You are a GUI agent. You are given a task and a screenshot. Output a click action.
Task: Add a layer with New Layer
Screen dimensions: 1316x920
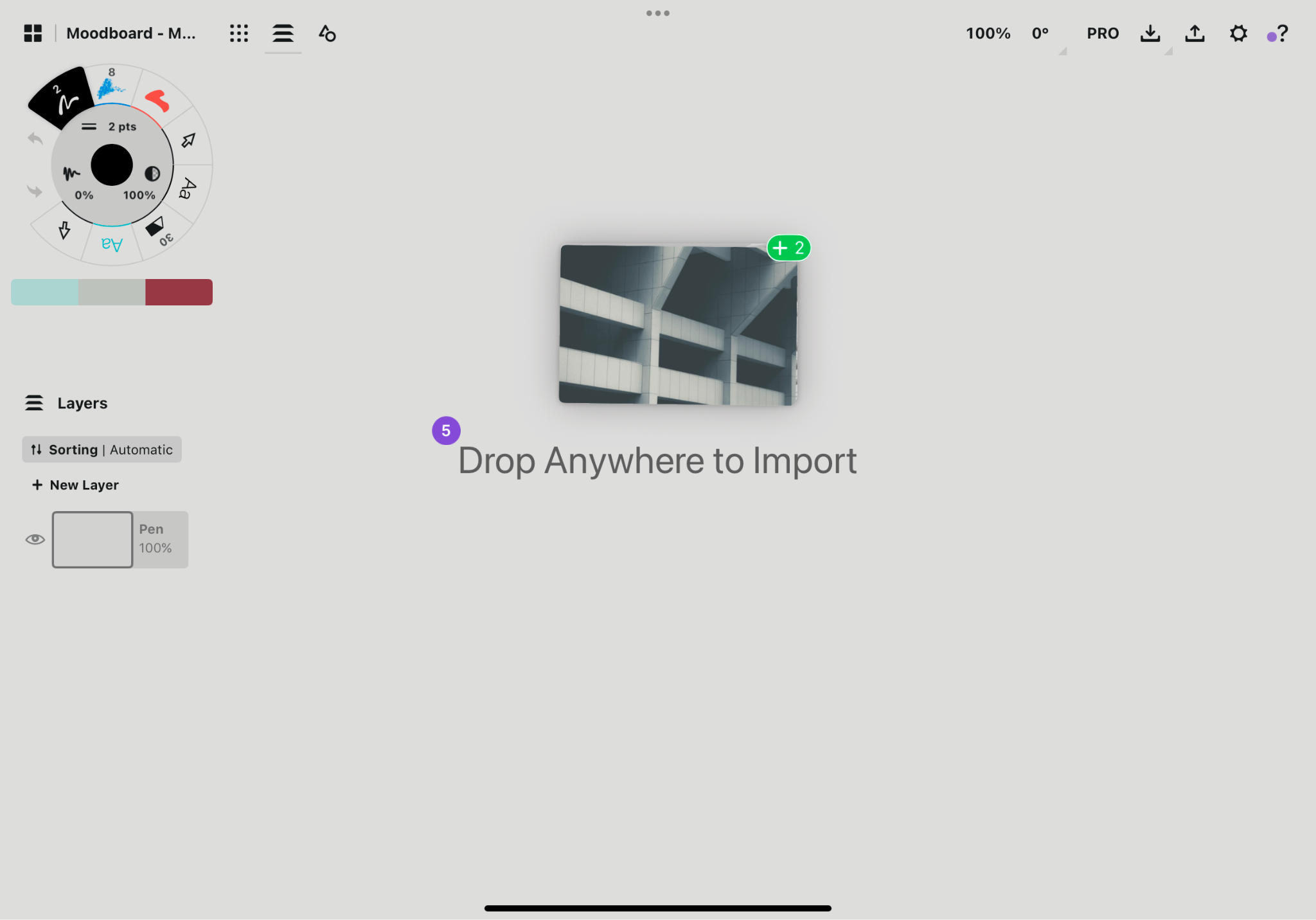(75, 485)
